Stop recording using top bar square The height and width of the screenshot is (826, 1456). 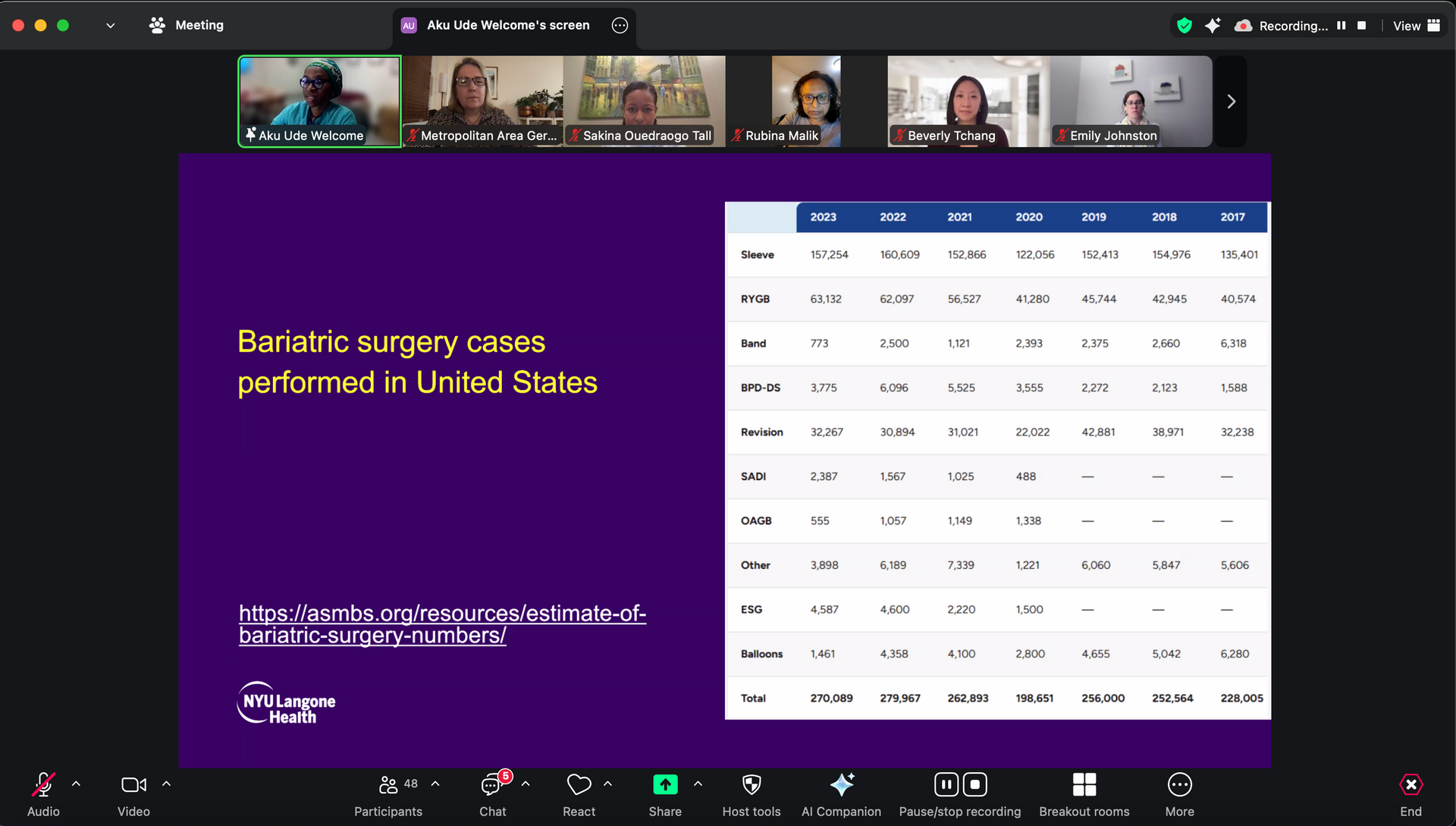[1361, 26]
